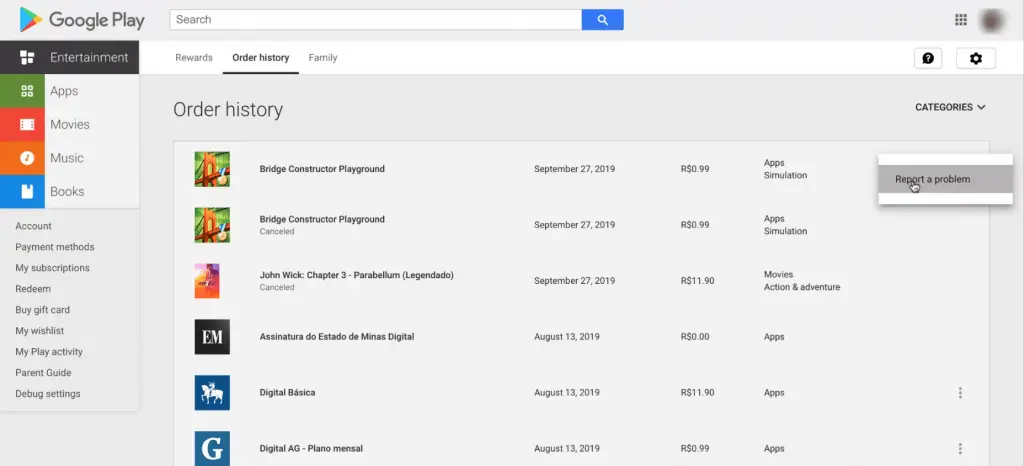
Task: Click the John Wick movie poster thumbnail
Action: tap(207, 281)
